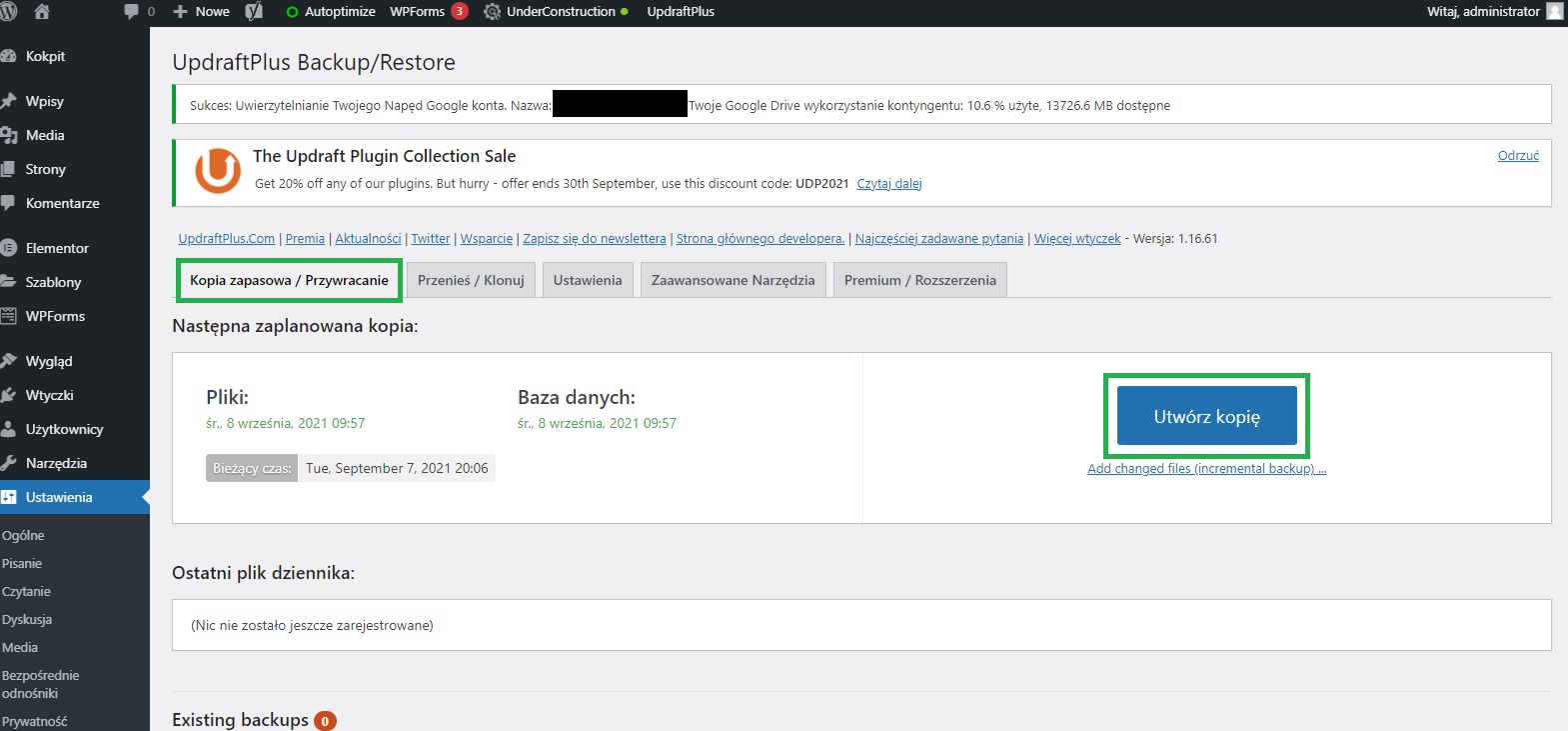Open the Premium / Rozszerzenia tab

[919, 280]
